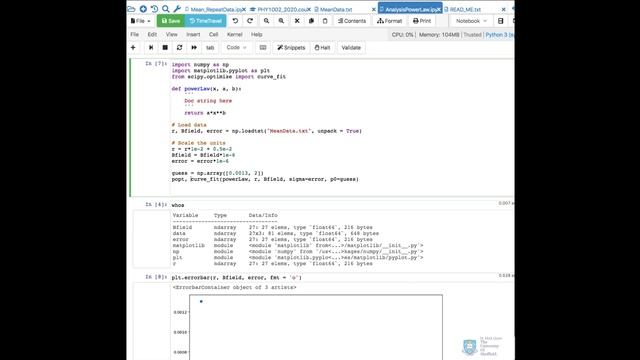The width and height of the screenshot is (640, 360).
Task: Open the Kernel menu
Action: tap(235, 35)
